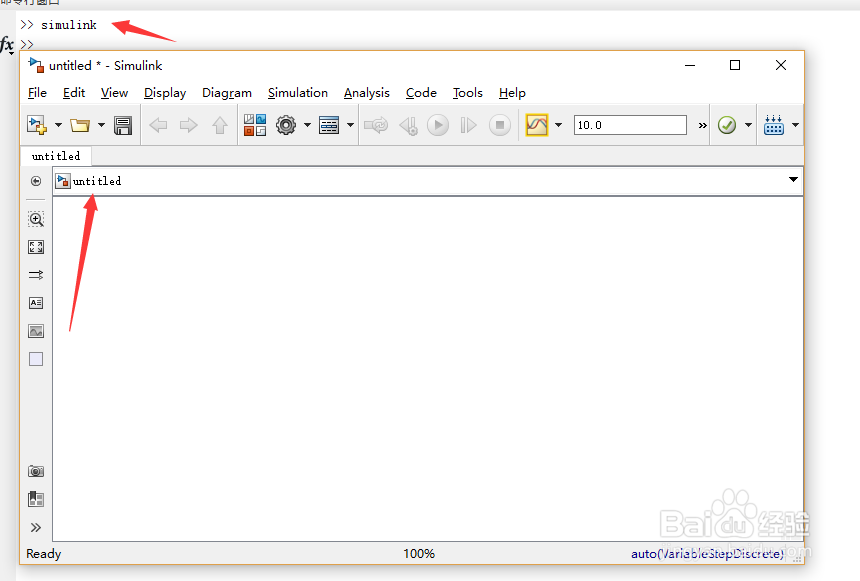Maximize the Simulink window
The width and height of the screenshot is (860, 581).
(735, 65)
